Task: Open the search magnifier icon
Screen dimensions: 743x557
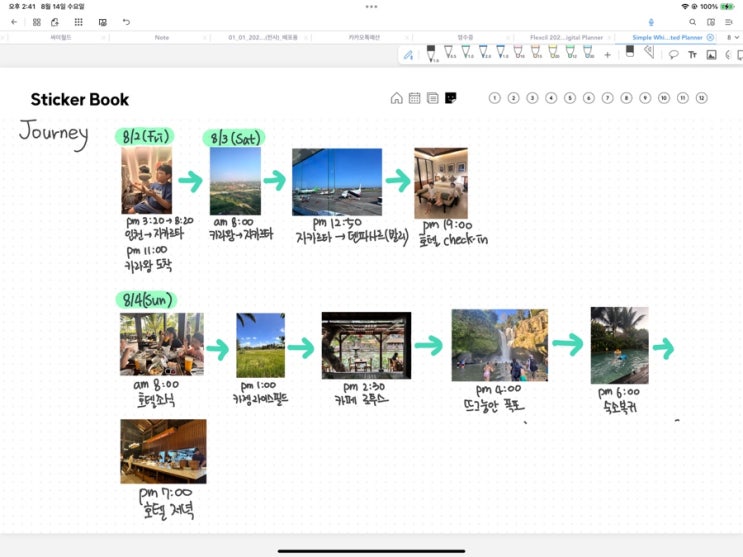Action: click(x=692, y=22)
